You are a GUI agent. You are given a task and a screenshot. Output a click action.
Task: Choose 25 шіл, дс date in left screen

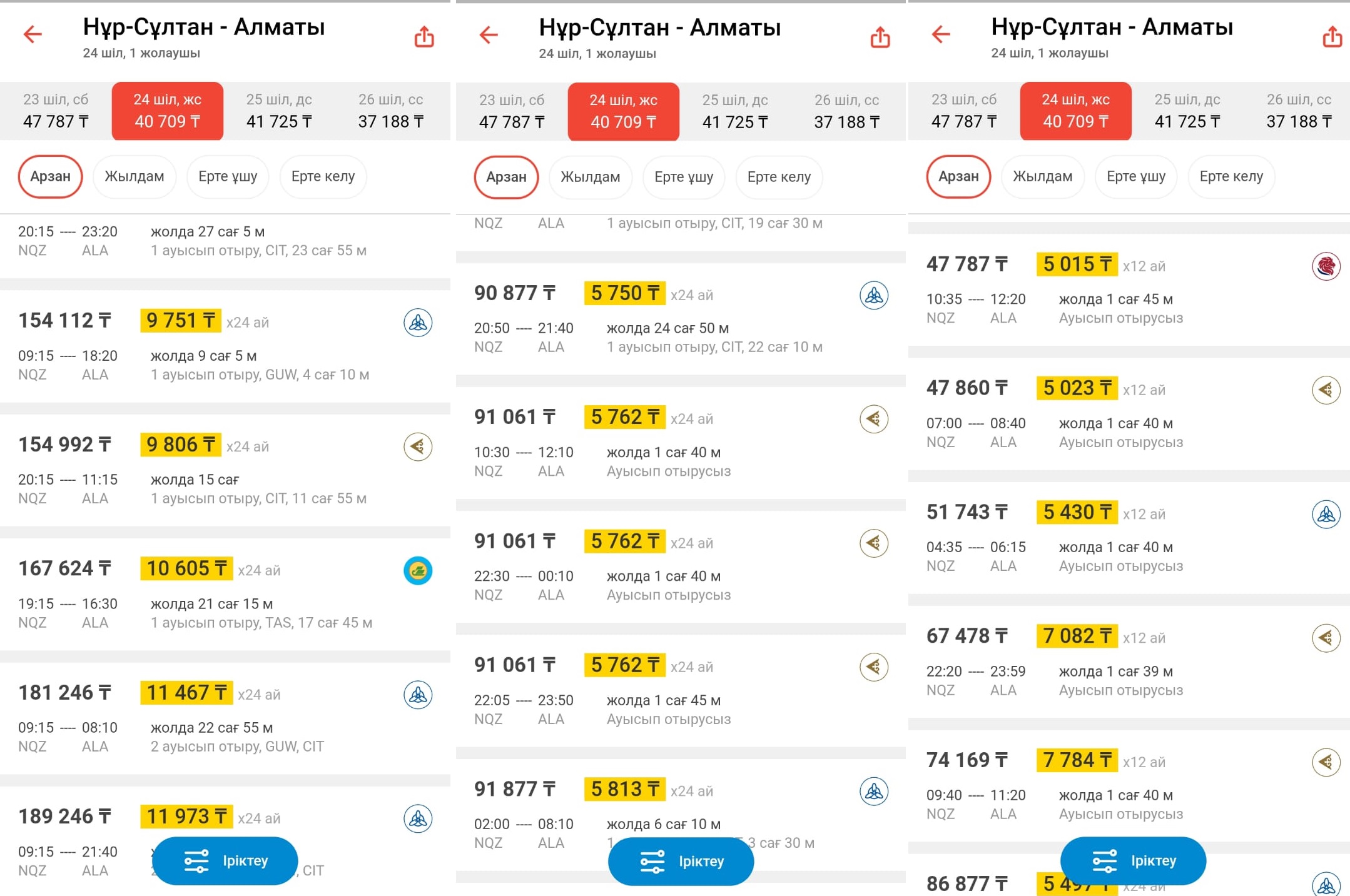click(279, 111)
